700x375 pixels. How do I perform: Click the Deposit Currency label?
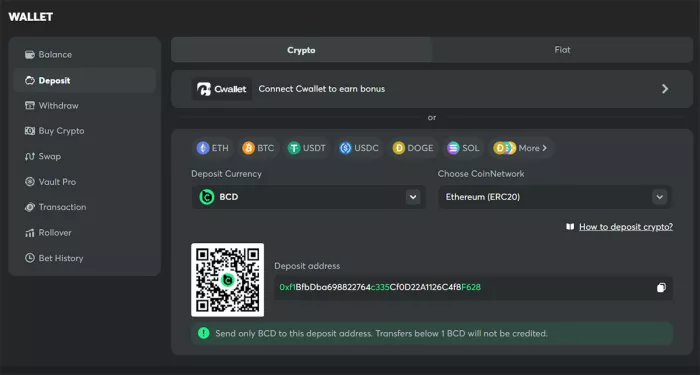coord(226,174)
